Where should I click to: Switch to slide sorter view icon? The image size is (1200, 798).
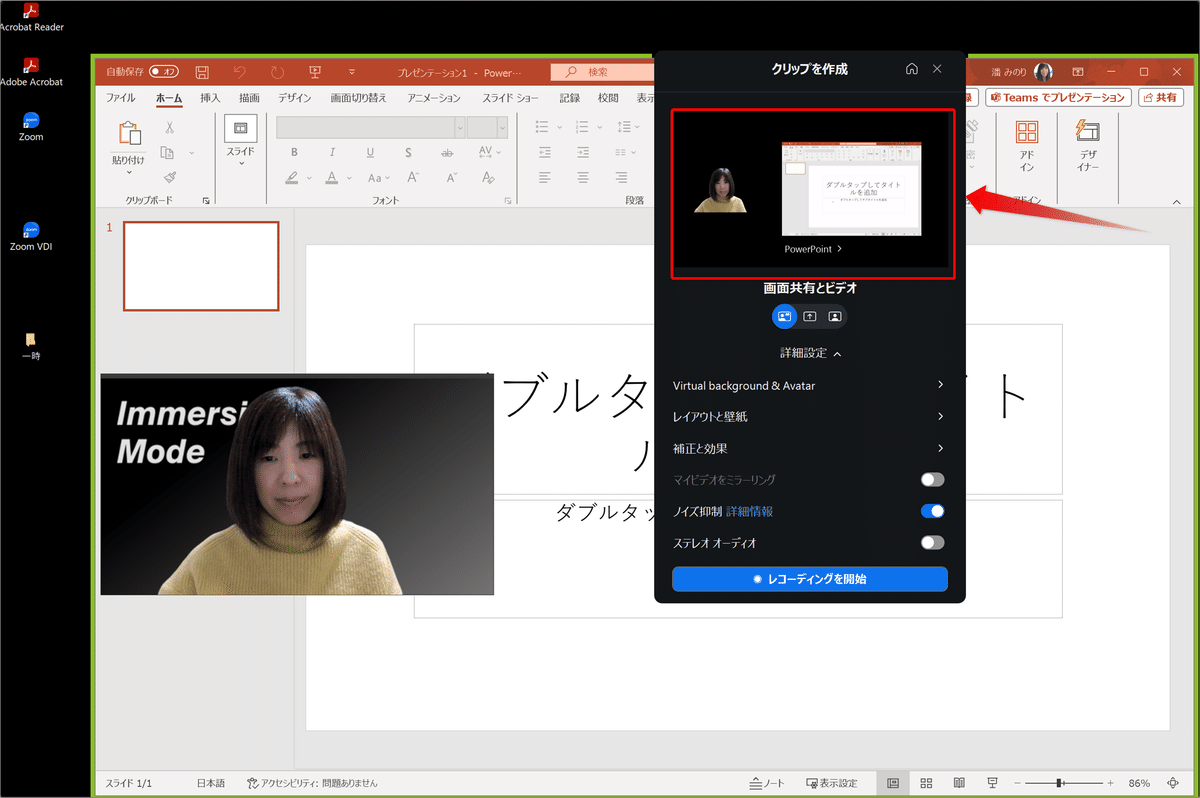pyautogui.click(x=926, y=783)
